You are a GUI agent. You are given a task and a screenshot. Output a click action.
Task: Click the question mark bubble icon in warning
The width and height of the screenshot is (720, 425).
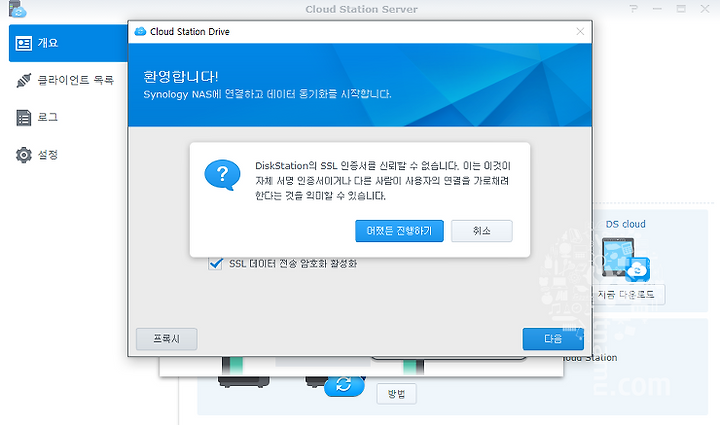click(x=222, y=175)
